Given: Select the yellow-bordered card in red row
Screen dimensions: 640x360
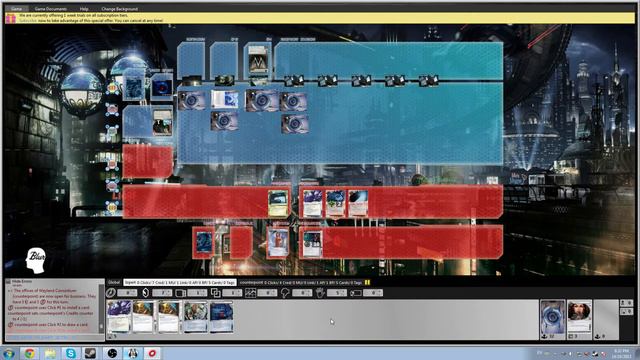Looking at the screenshot, I should tap(278, 203).
